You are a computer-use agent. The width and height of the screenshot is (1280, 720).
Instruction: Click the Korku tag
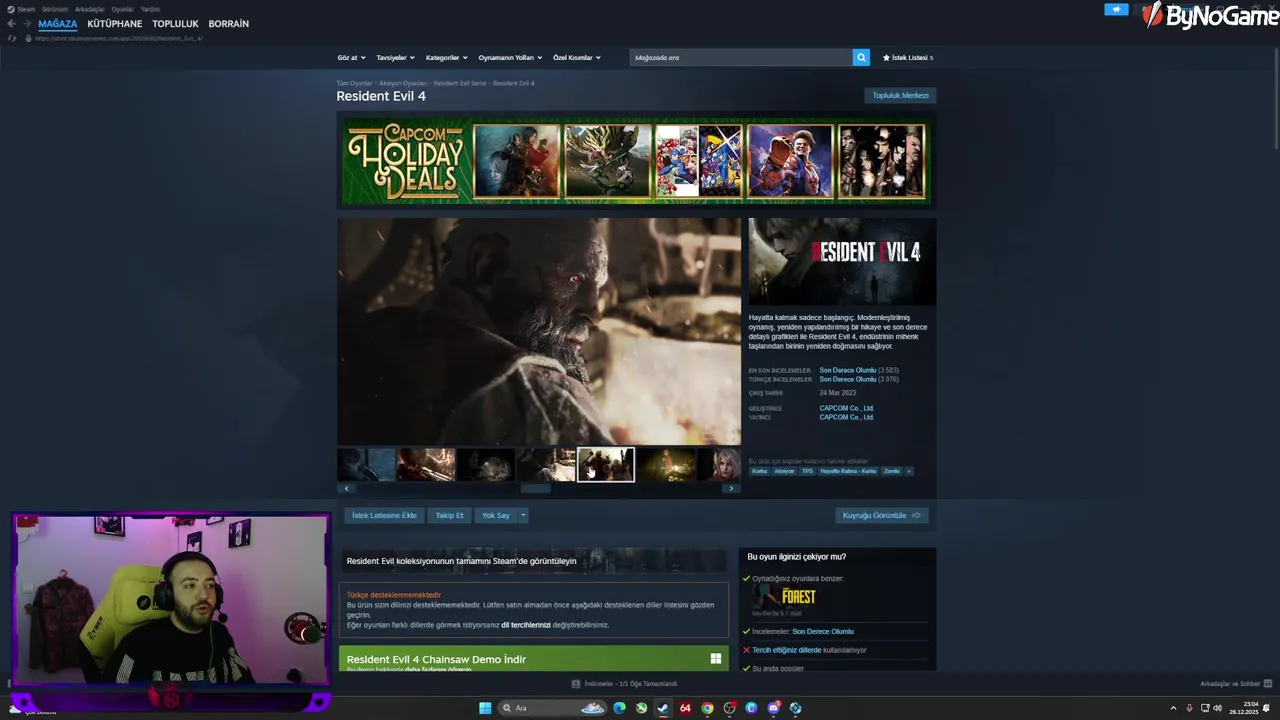coord(760,471)
